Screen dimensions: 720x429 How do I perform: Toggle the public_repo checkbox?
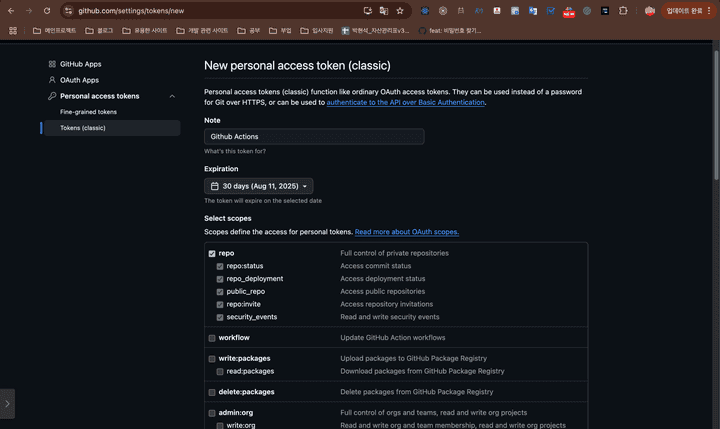coord(220,292)
